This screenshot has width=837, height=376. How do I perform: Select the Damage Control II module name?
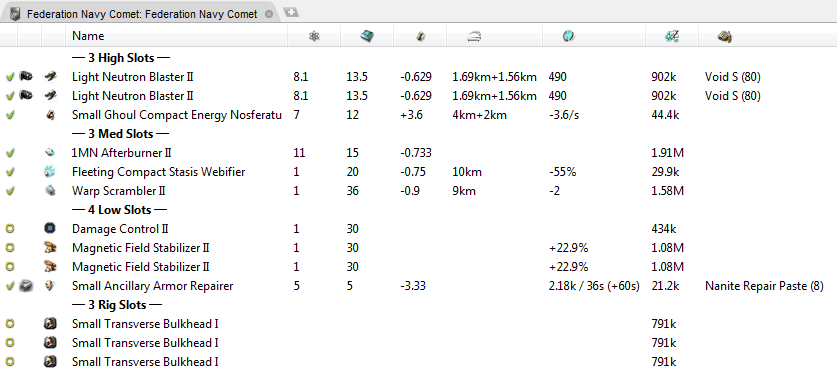[120, 229]
